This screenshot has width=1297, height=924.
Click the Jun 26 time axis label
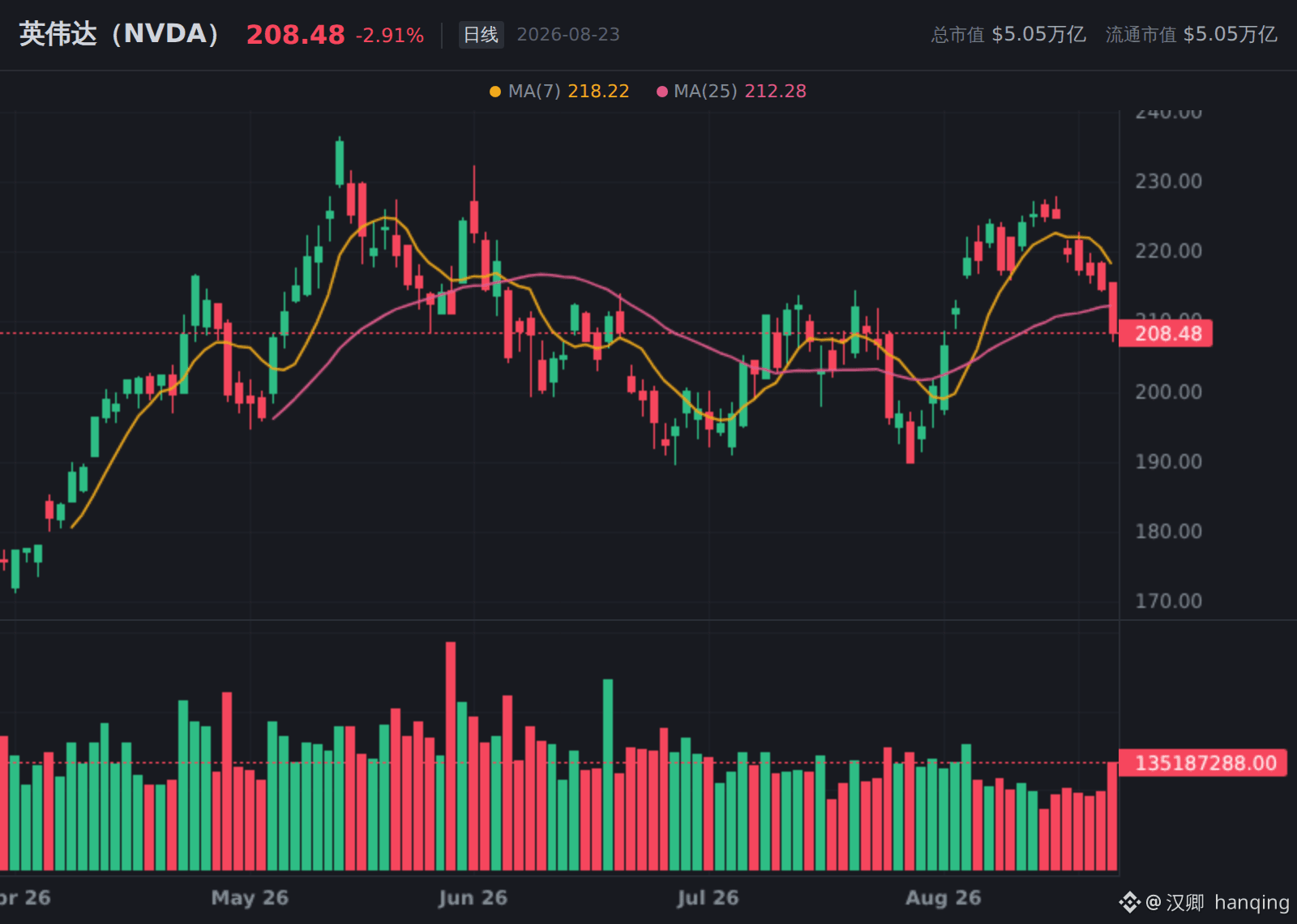click(473, 898)
